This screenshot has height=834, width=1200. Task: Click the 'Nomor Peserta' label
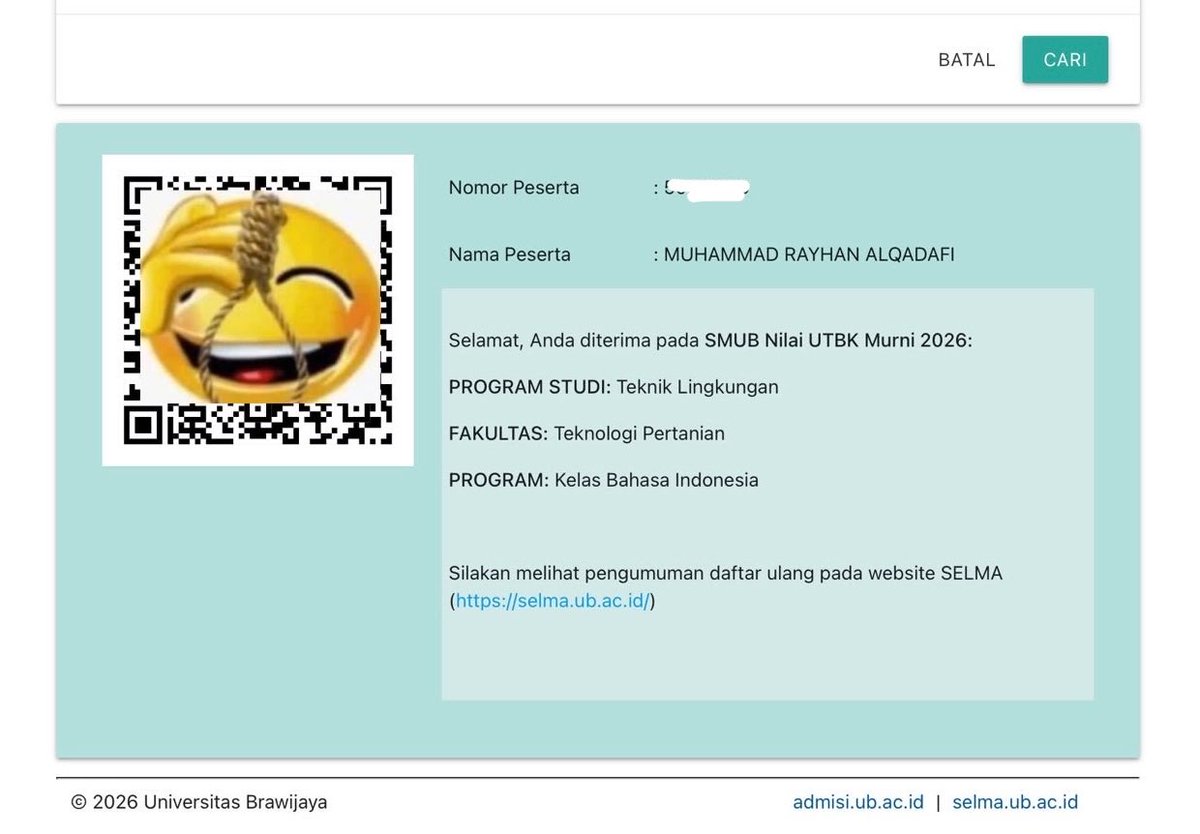[514, 188]
